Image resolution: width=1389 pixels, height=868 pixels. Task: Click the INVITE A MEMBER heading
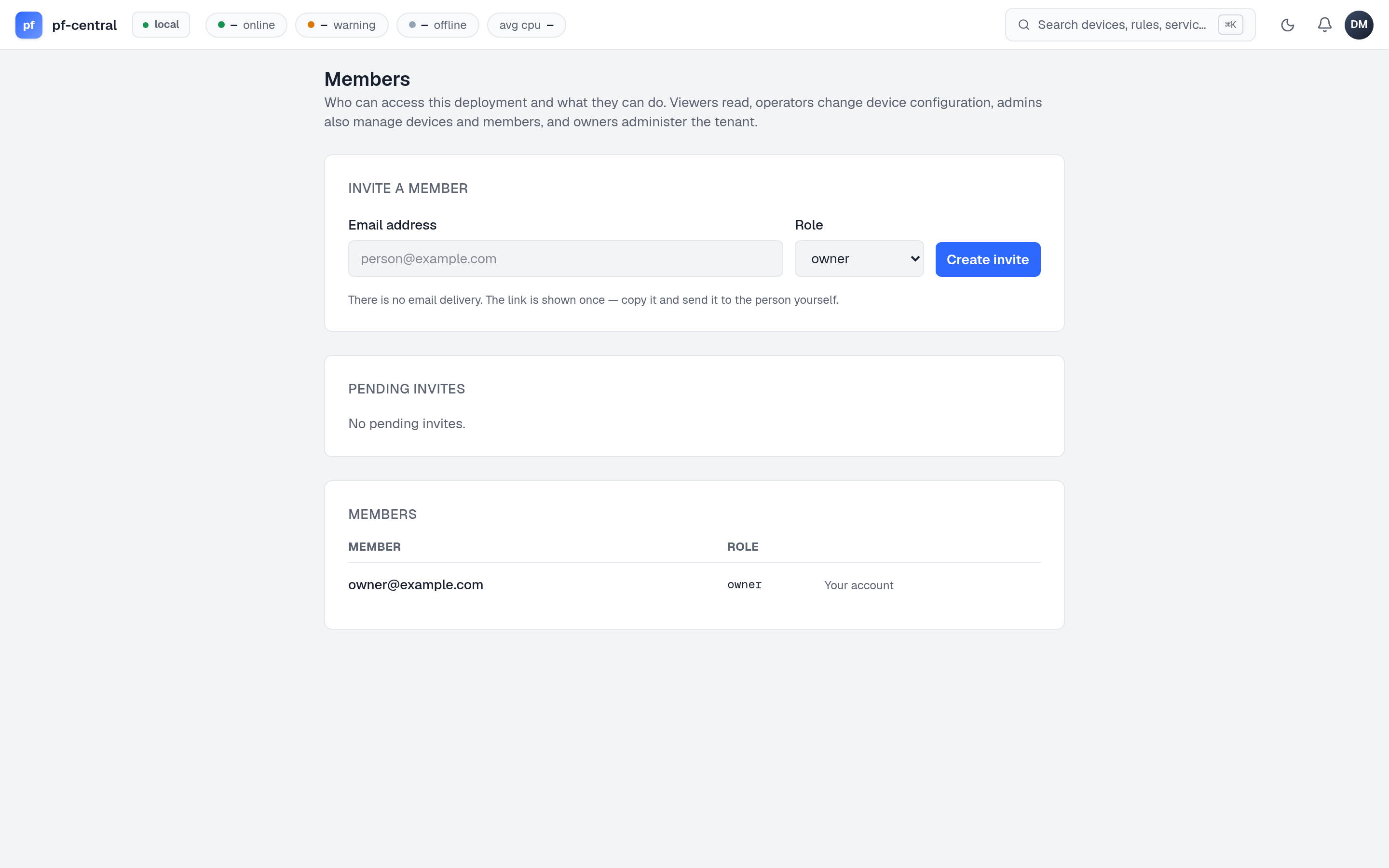click(408, 188)
